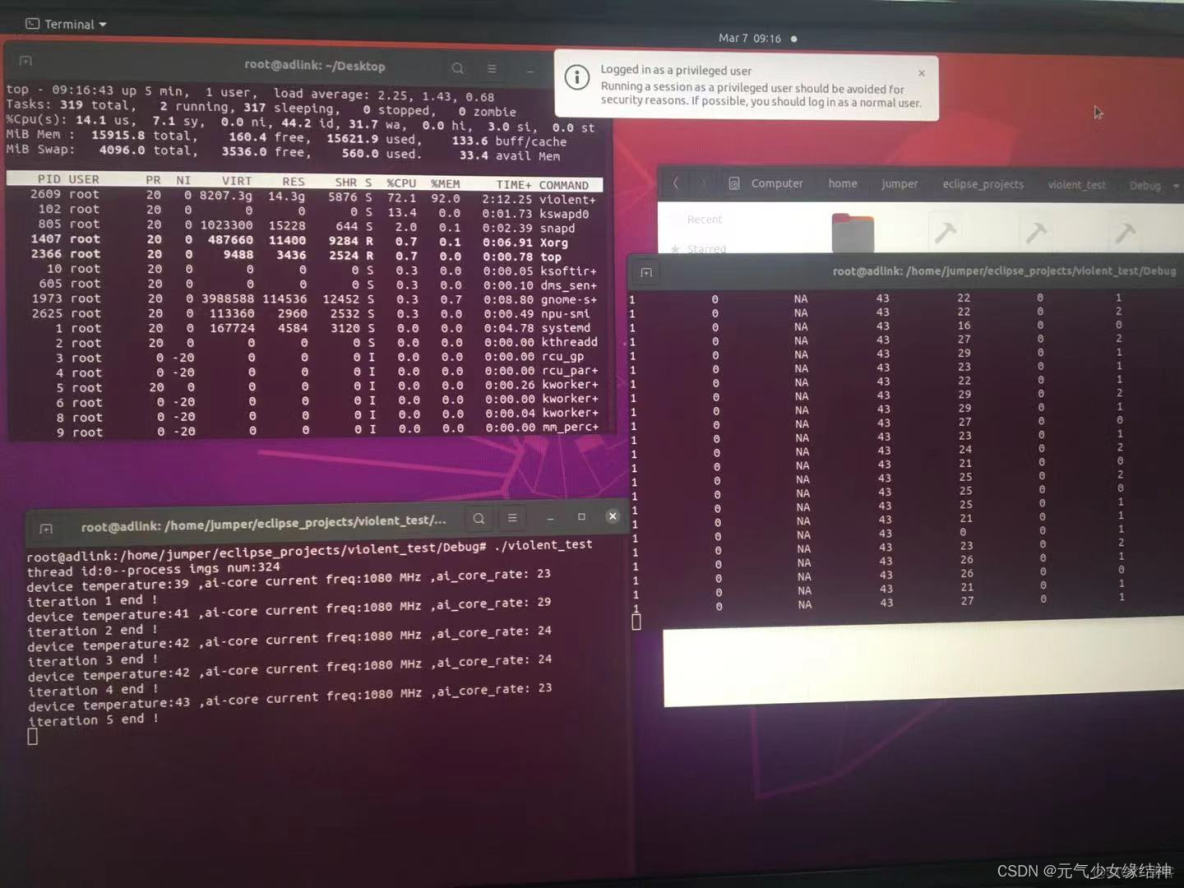This screenshot has height=888, width=1184.
Task: Navigate to home using the path bar
Action: click(x=842, y=184)
